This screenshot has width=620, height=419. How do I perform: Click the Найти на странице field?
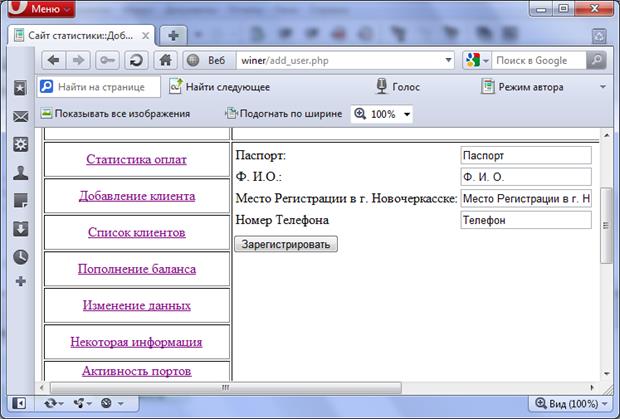[99, 87]
